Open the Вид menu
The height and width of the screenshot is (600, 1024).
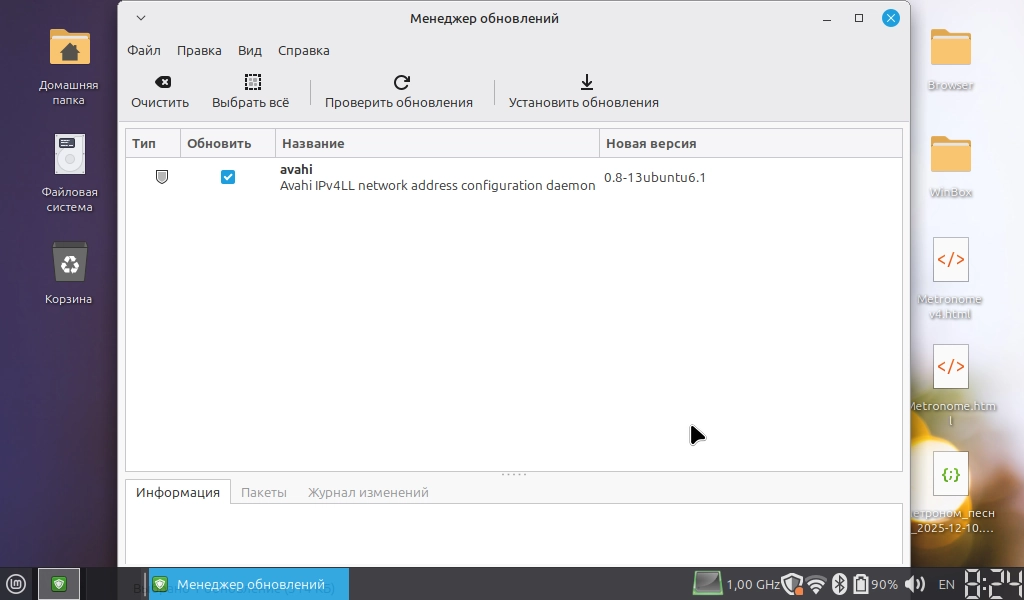[x=249, y=50]
